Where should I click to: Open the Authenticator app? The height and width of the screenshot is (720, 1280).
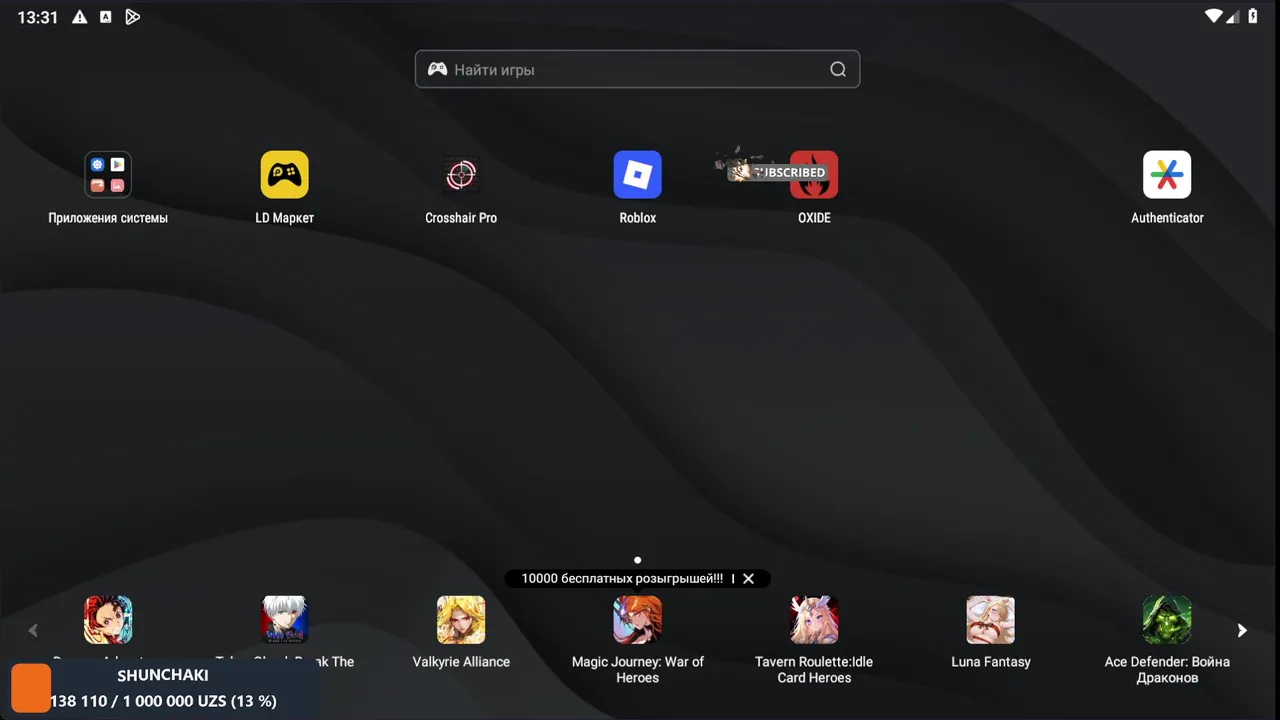pyautogui.click(x=1167, y=175)
